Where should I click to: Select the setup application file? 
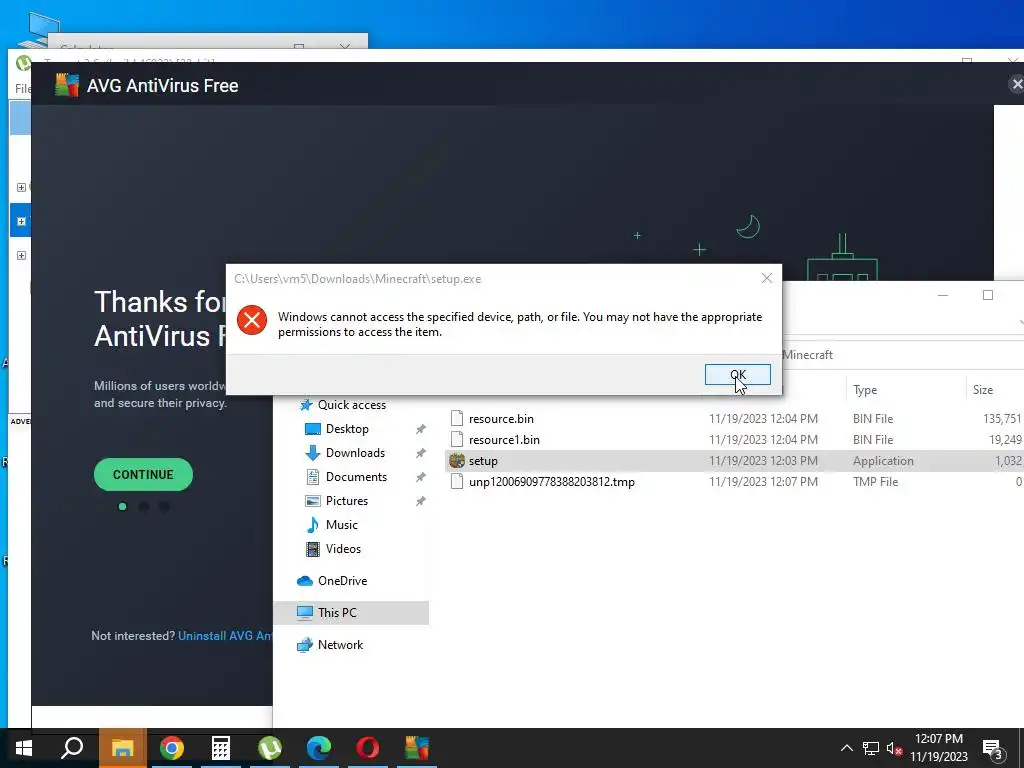pos(483,461)
